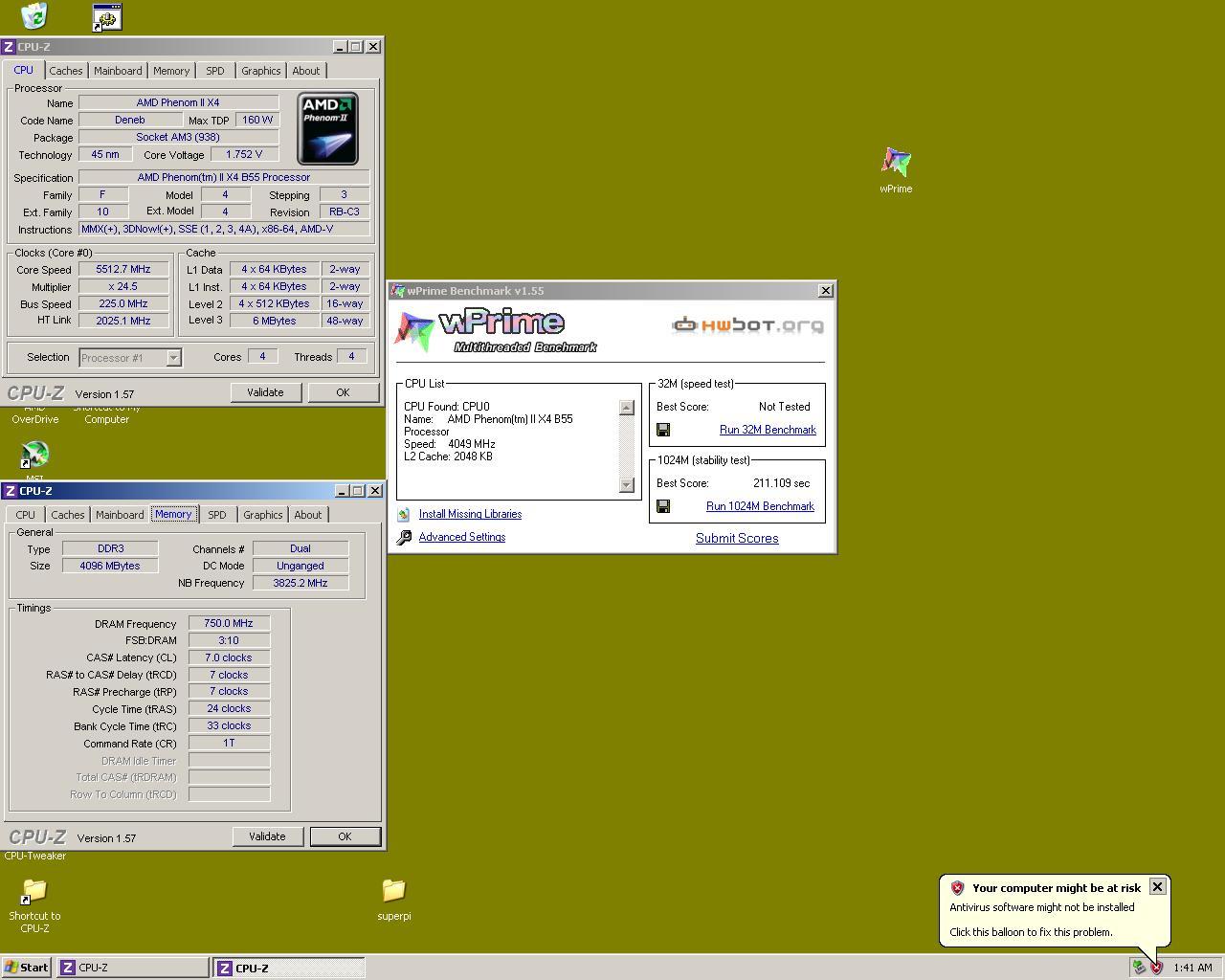Click the taskbar clock showing 1:41 AM
Image resolution: width=1225 pixels, height=980 pixels.
(x=1192, y=968)
